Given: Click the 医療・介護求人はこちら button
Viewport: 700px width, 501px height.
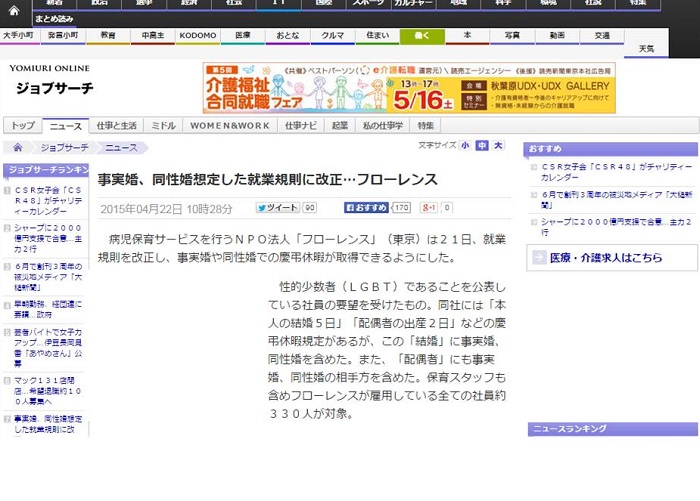Looking at the screenshot, I should (612, 258).
